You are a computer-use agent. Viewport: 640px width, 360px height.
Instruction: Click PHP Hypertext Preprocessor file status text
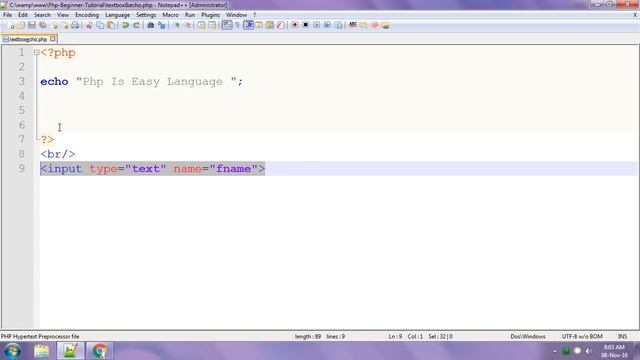click(40, 336)
